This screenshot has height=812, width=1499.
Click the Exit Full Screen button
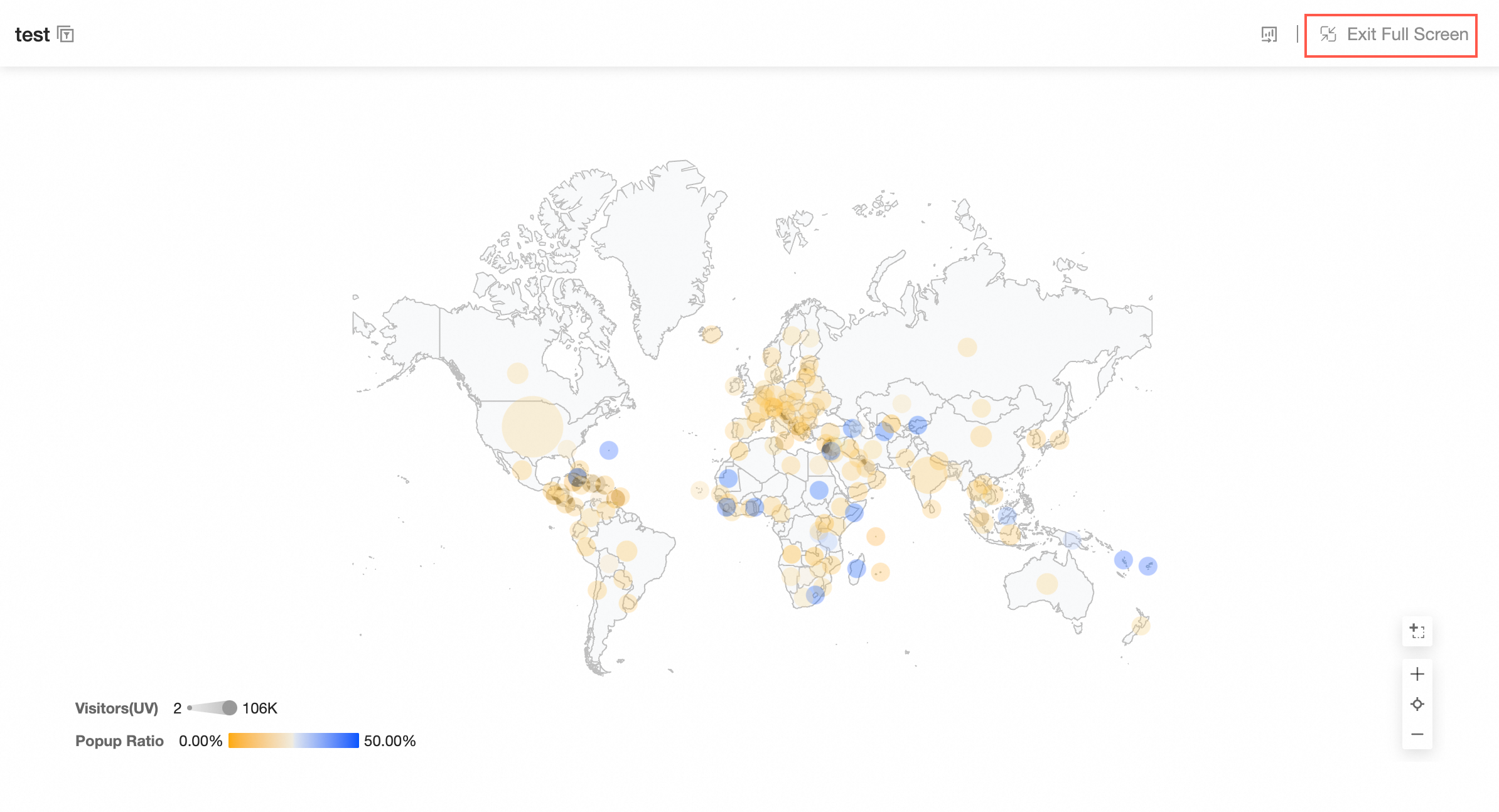(1394, 35)
